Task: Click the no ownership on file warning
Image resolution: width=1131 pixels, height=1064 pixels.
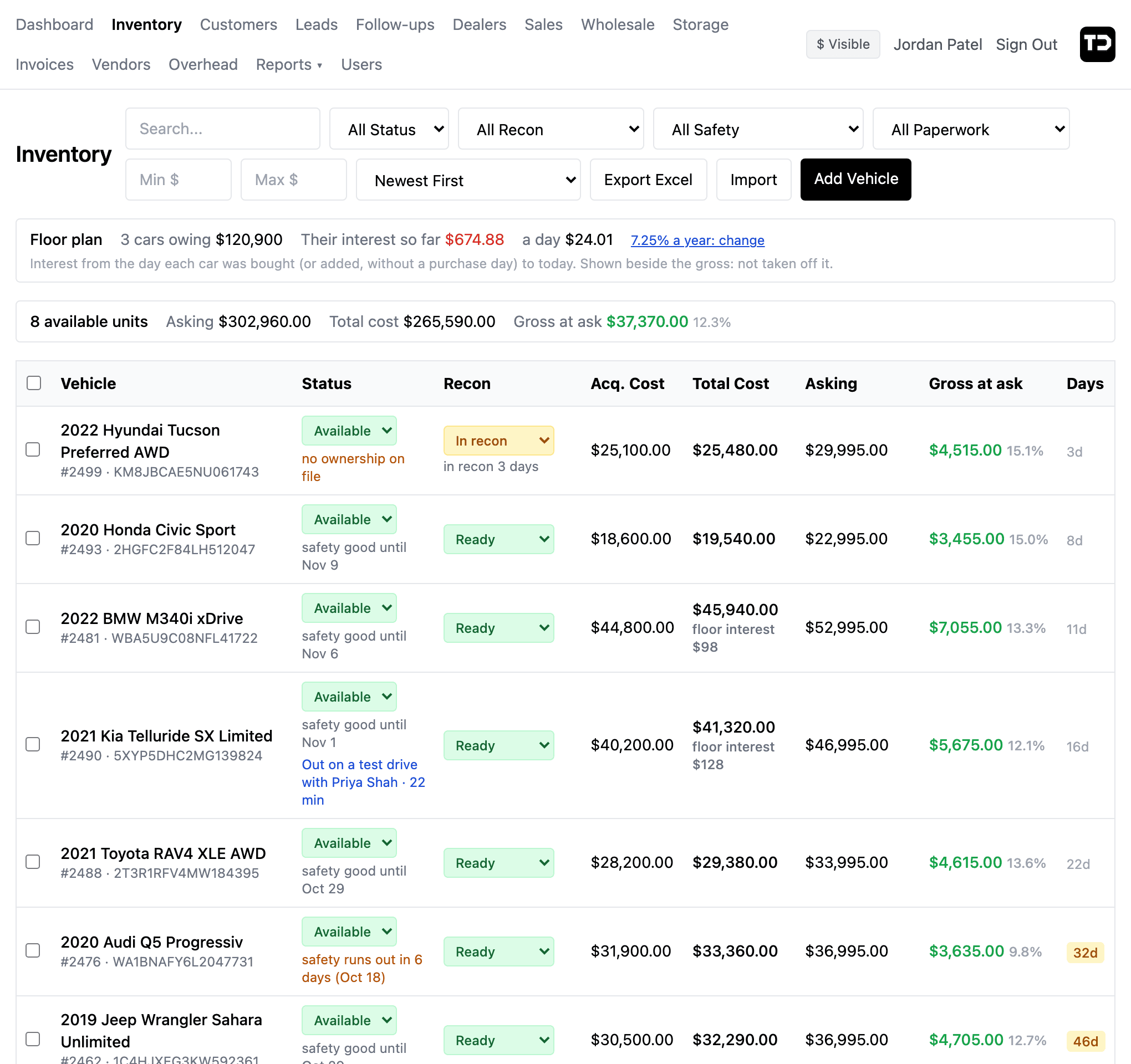Action: click(353, 468)
